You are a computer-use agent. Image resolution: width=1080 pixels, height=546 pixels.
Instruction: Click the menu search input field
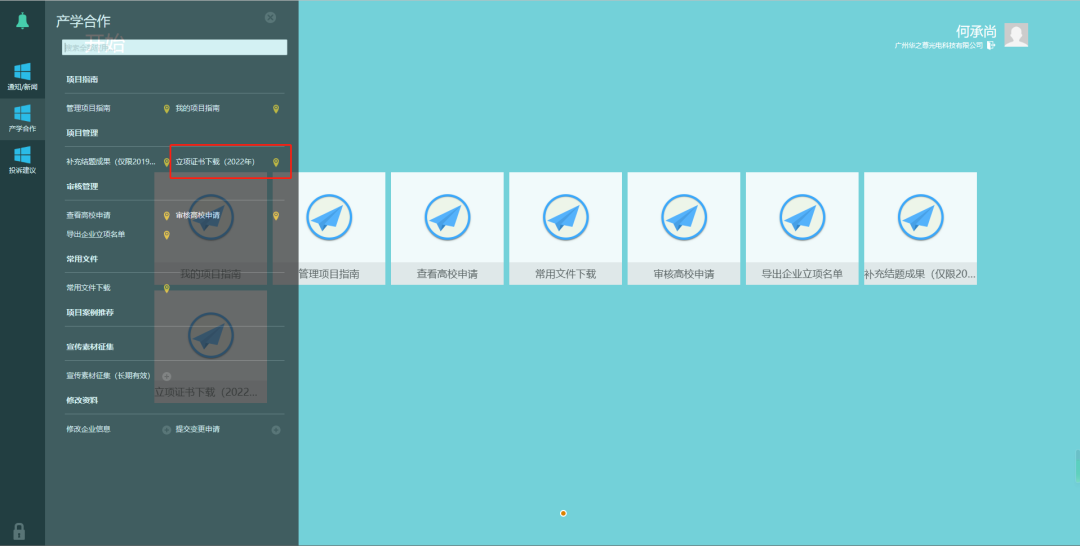[x=175, y=47]
